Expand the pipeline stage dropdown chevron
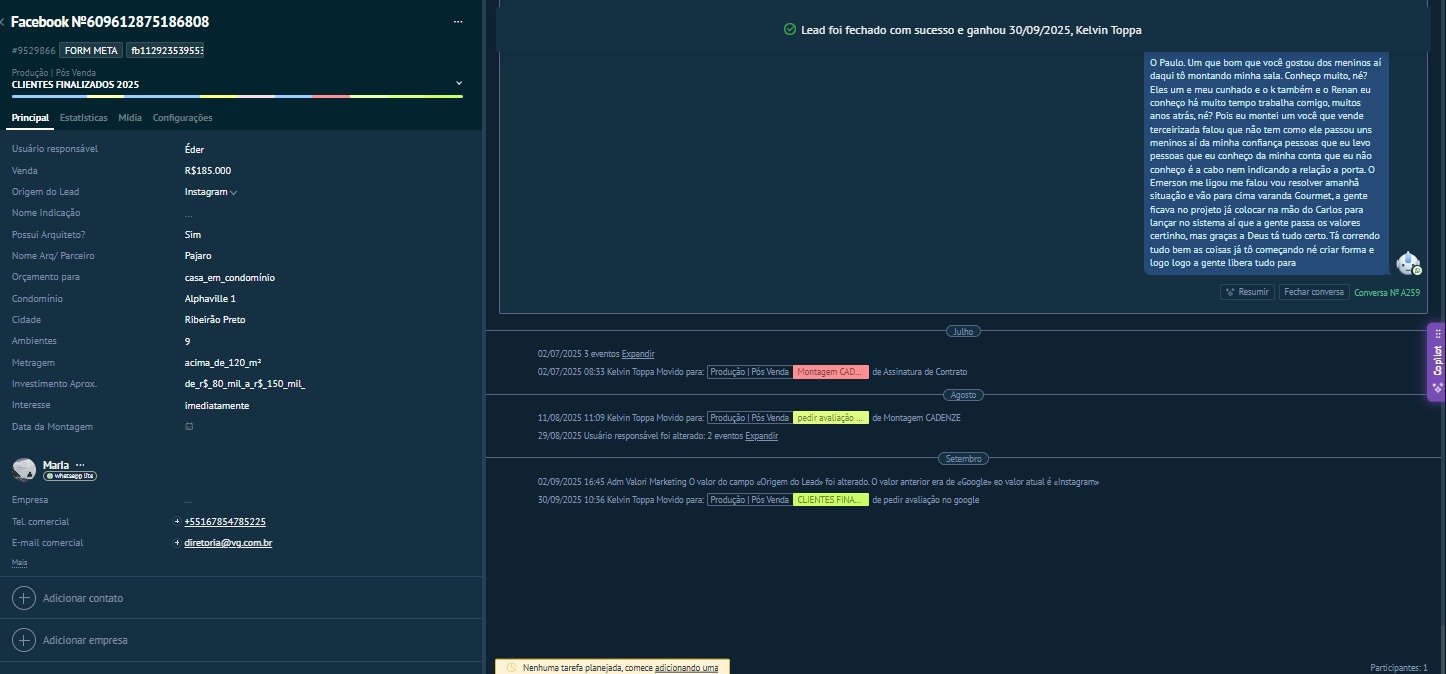Screen dimensions: 1446x674 [459, 83]
